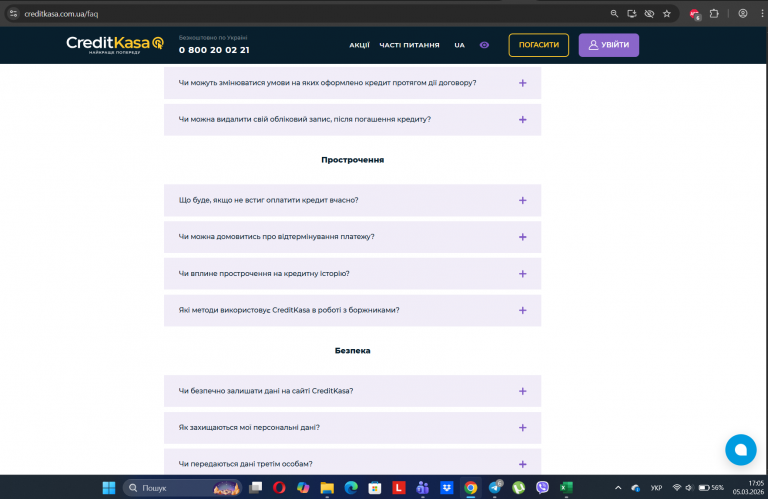
Task: Open the Windows Start menu
Action: 109,488
